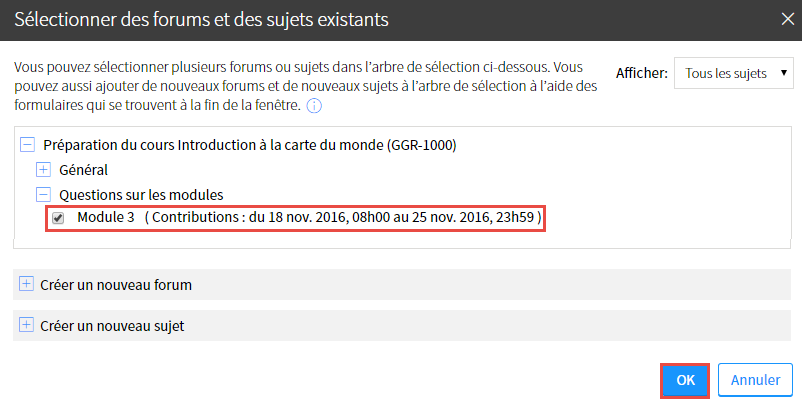This screenshot has height=405, width=802.
Task: Click the blue info icon after the instructions
Action: [314, 106]
